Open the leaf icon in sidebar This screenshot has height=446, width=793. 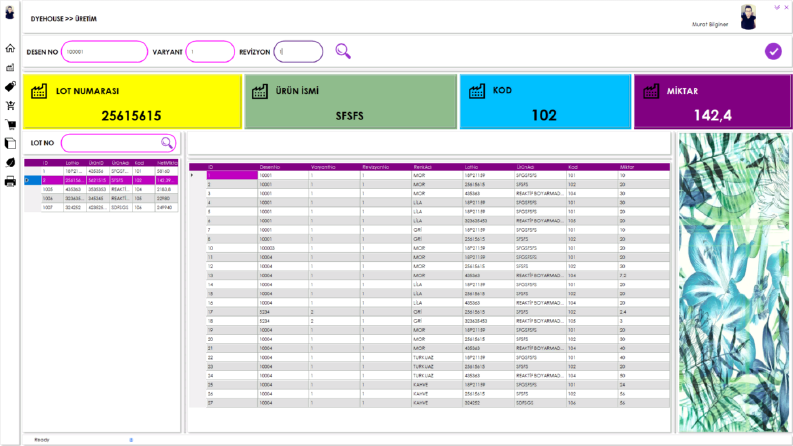point(10,162)
